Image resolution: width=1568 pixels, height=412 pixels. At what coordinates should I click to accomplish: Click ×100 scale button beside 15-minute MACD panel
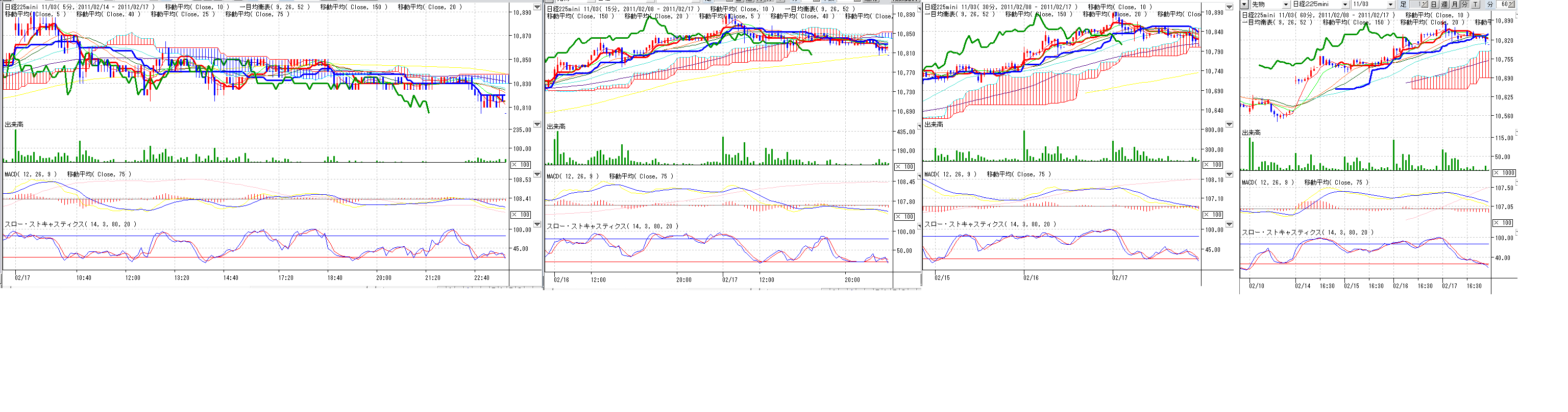904,216
